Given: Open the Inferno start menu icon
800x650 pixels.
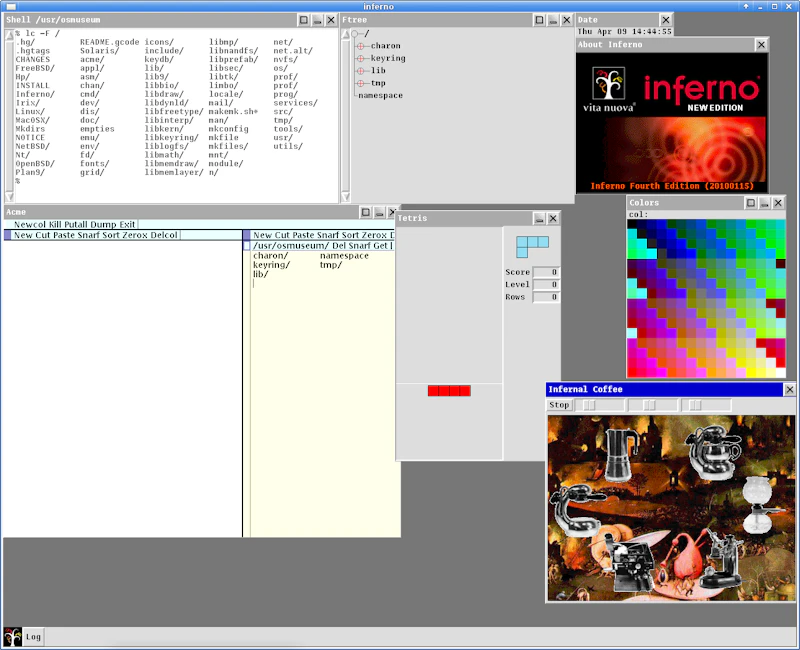Looking at the screenshot, I should (12, 637).
